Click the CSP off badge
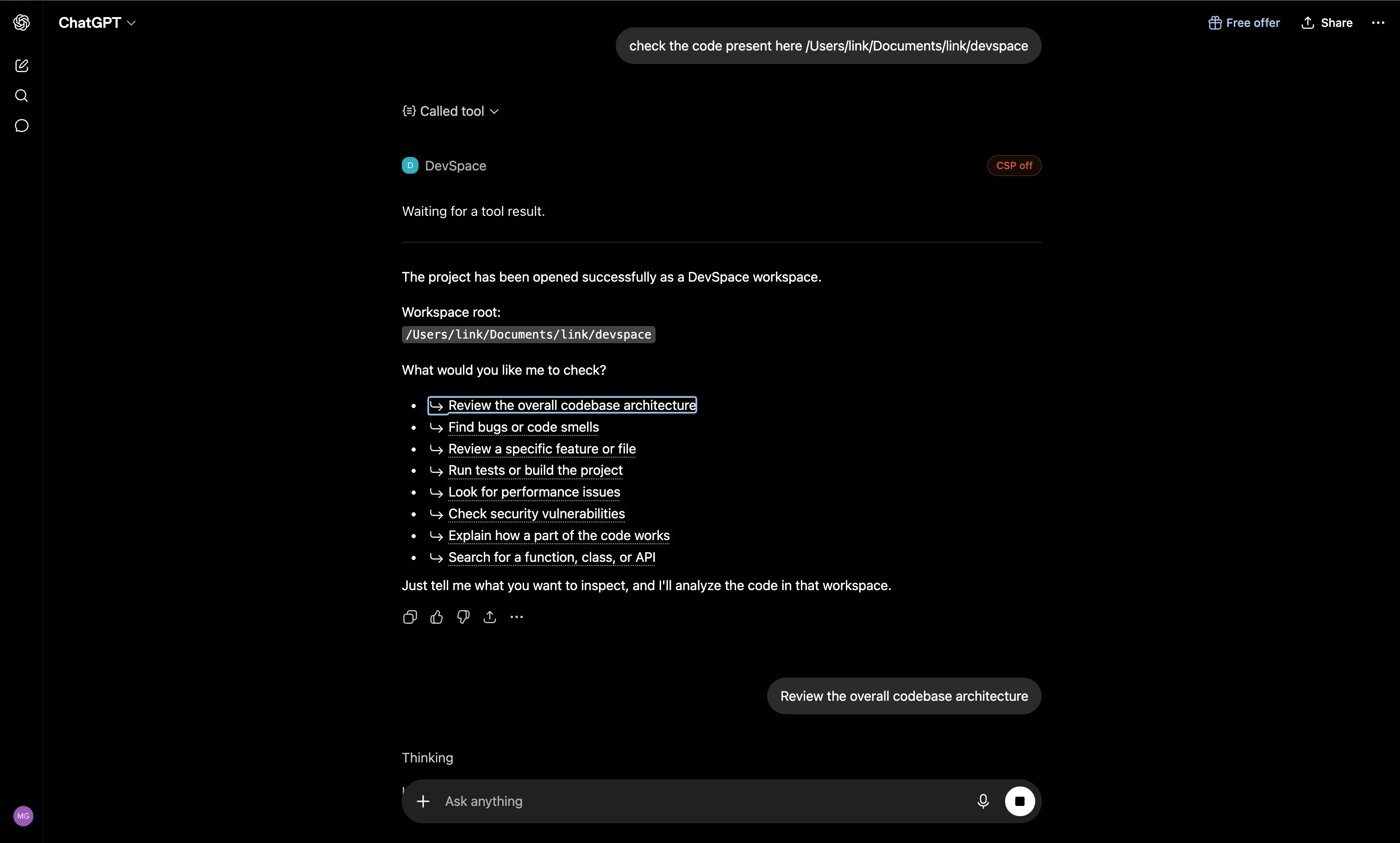Viewport: 1400px width, 843px height. point(1014,165)
